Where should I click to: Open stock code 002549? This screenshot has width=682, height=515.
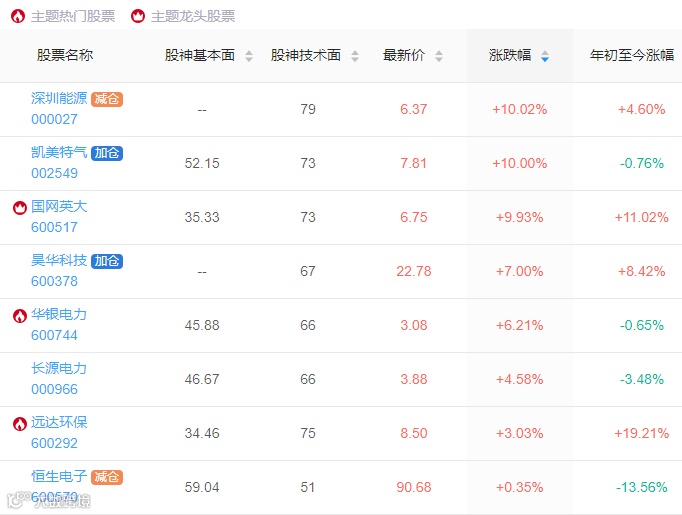pyautogui.click(x=54, y=173)
